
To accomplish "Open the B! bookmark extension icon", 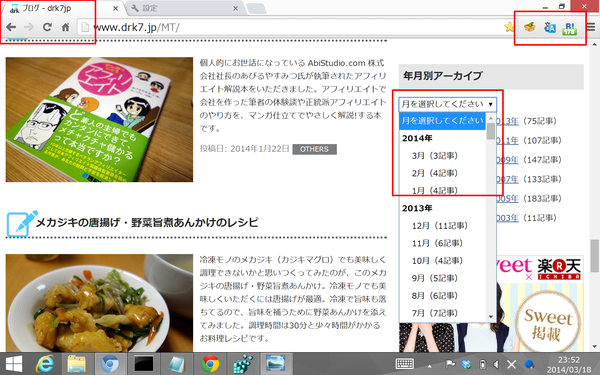I will [570, 28].
